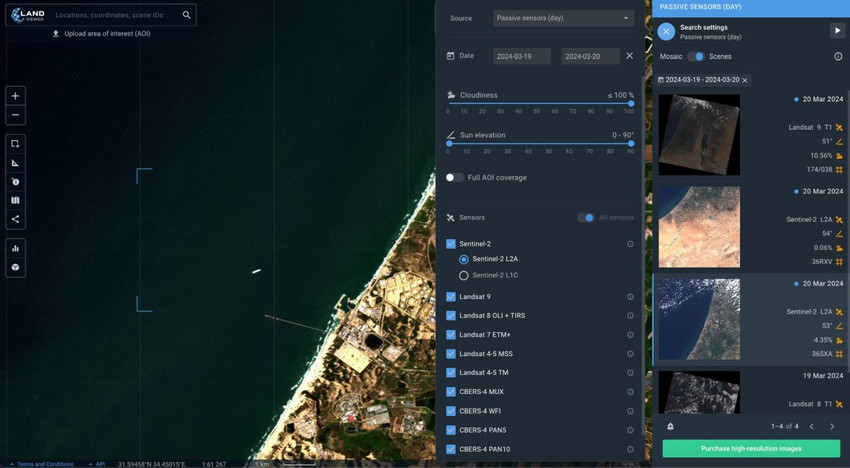Uncheck the Landsat 9 checkbox

point(450,297)
